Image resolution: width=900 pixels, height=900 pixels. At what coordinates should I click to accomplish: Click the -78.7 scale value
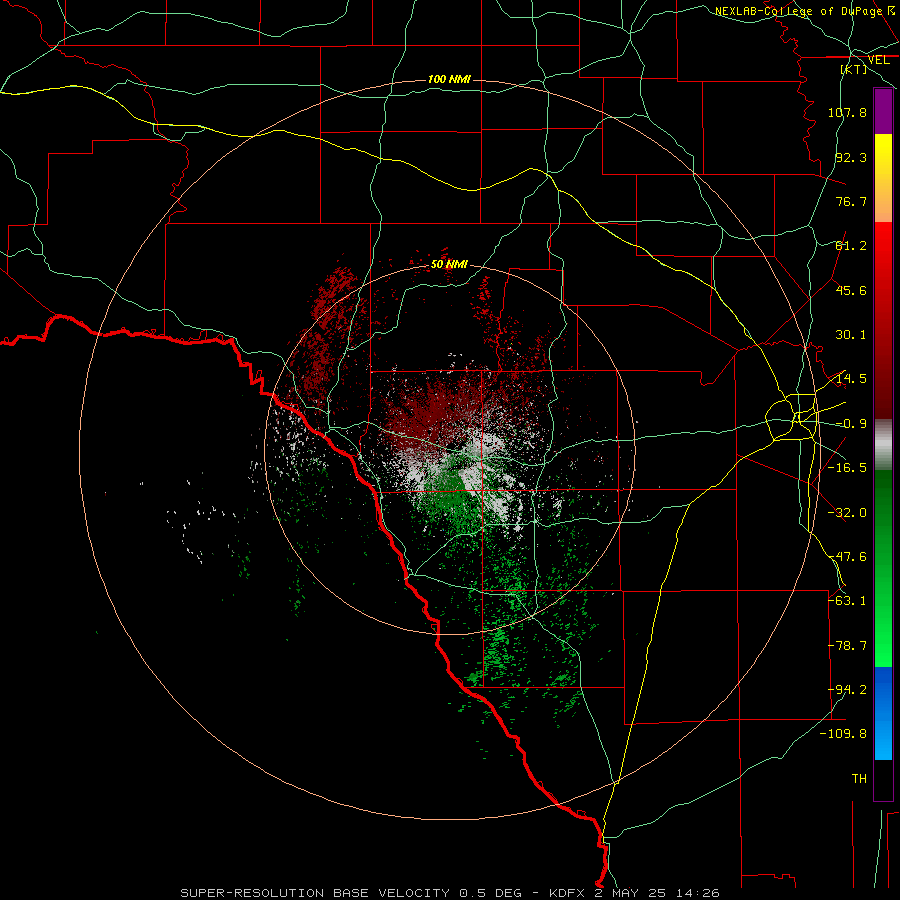(x=847, y=646)
